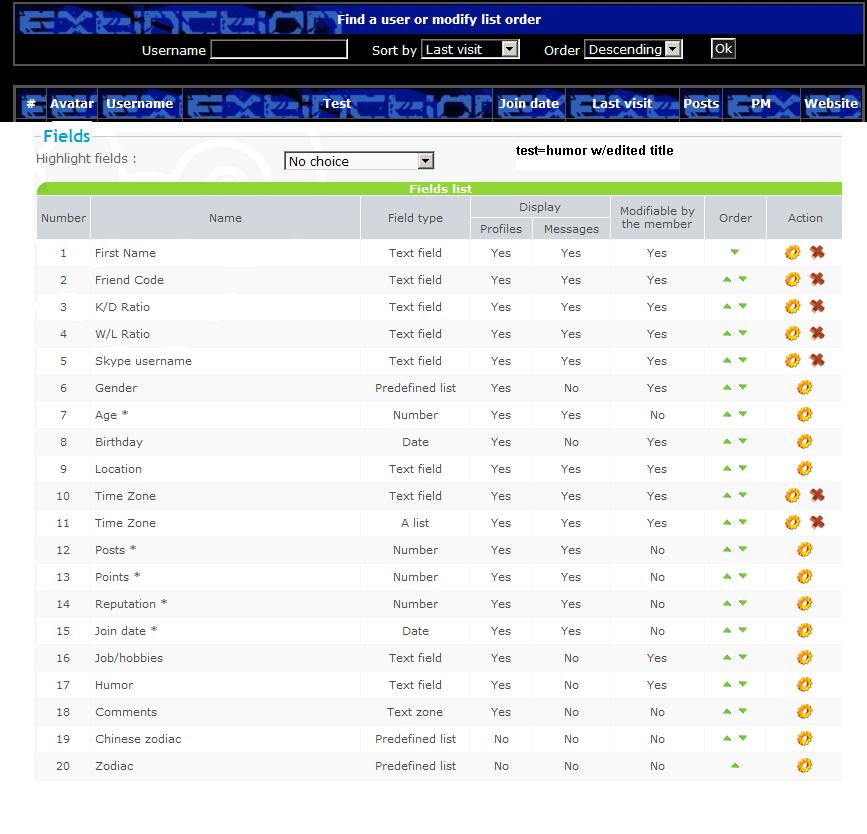Screen dimensions: 867x834
Task: Move Points field up
Action: click(x=727, y=577)
